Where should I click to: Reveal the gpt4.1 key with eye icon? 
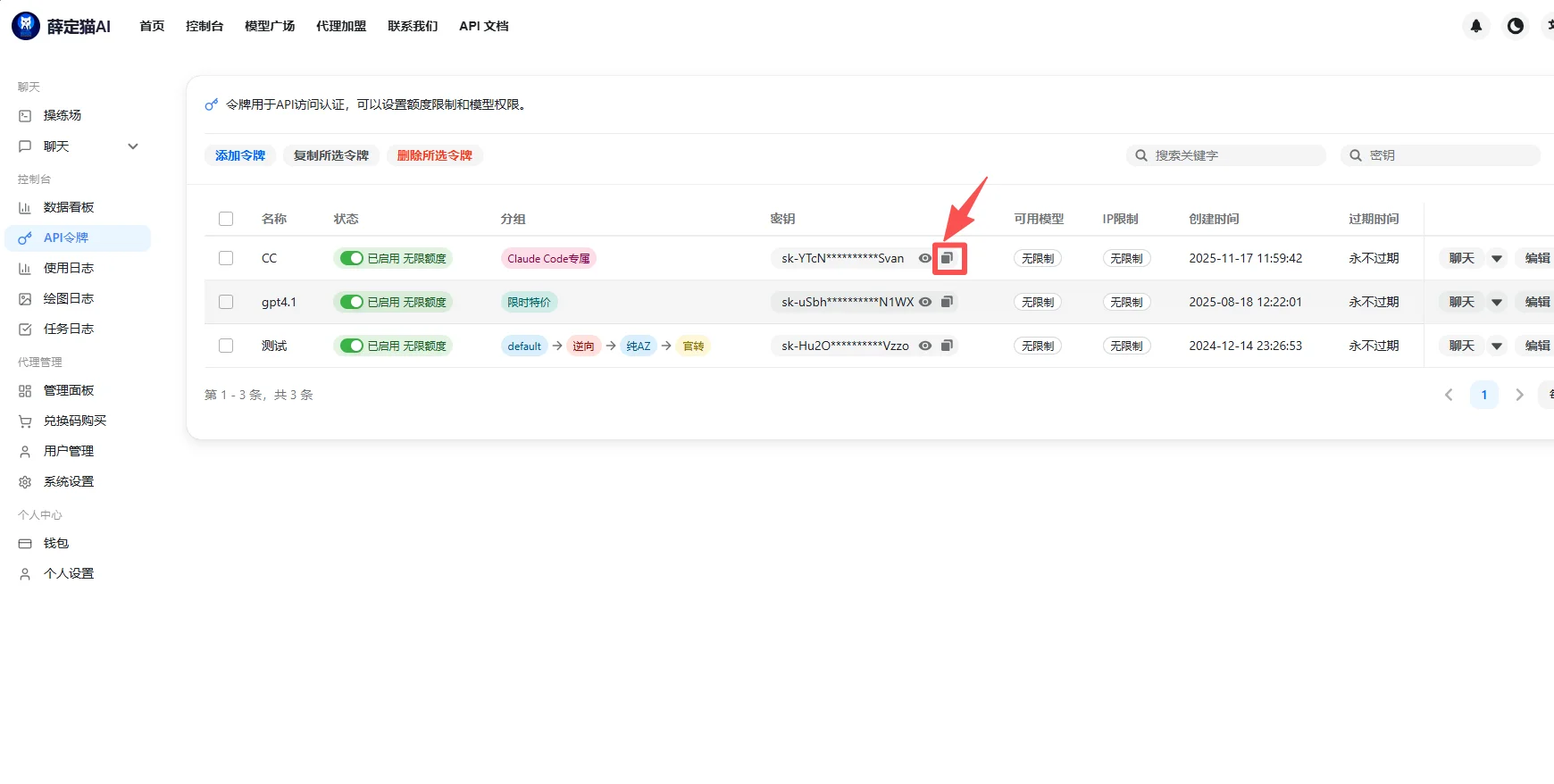click(x=925, y=302)
